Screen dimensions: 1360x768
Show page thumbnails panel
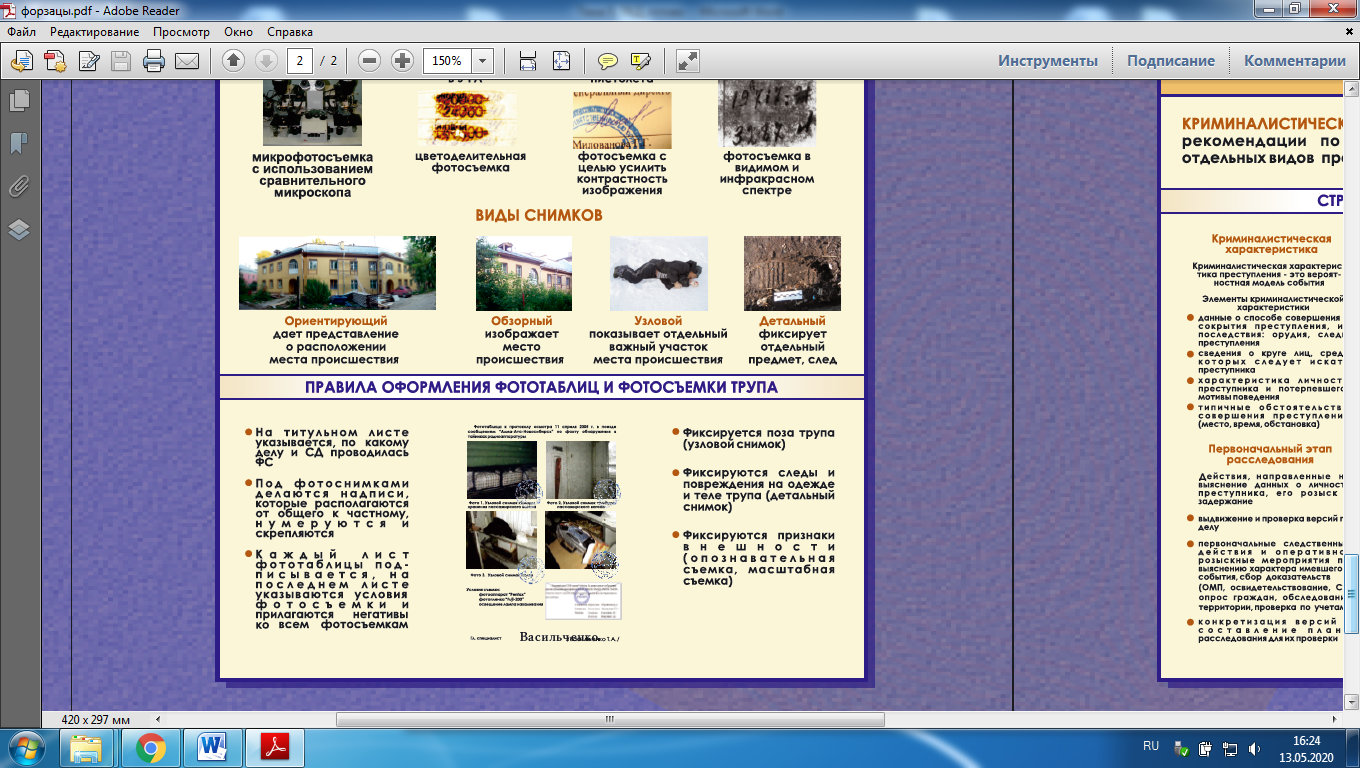click(18, 100)
